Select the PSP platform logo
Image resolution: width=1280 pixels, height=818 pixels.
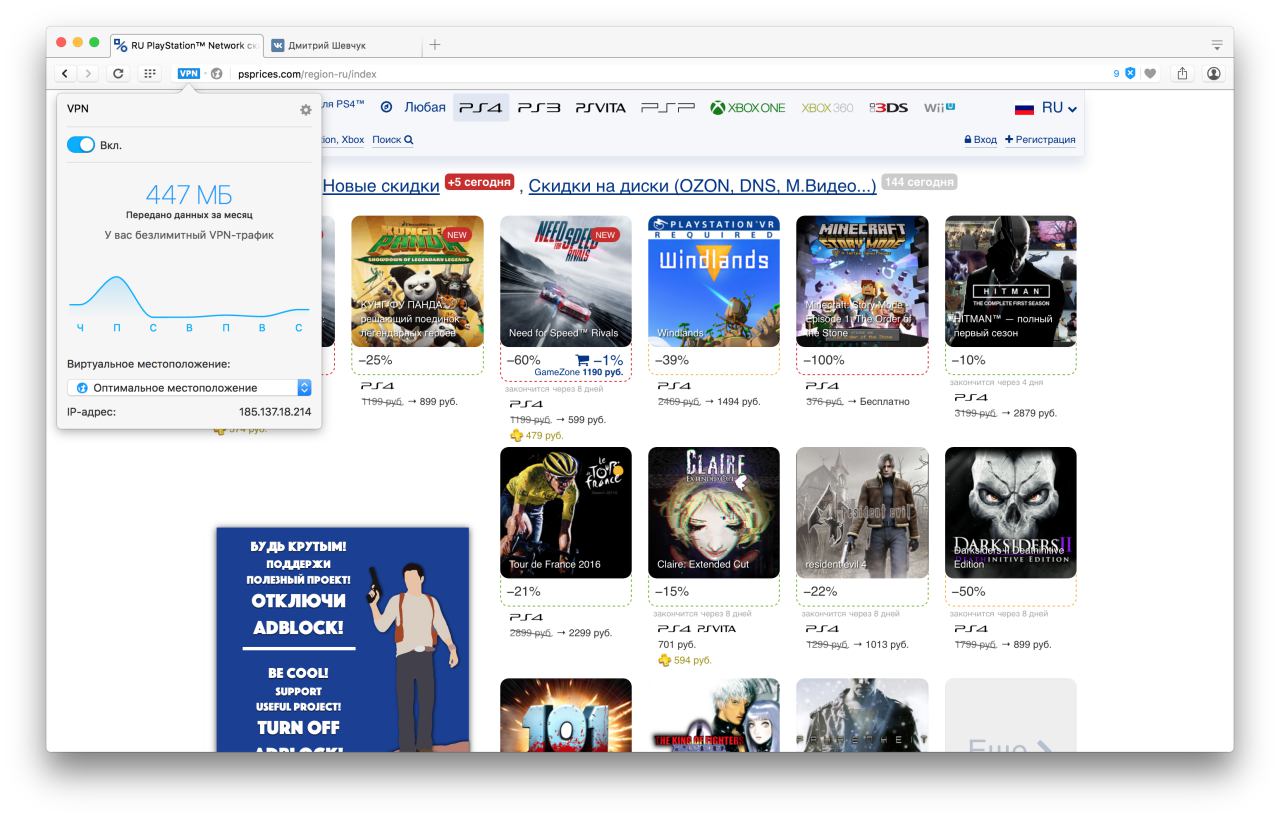pos(669,108)
